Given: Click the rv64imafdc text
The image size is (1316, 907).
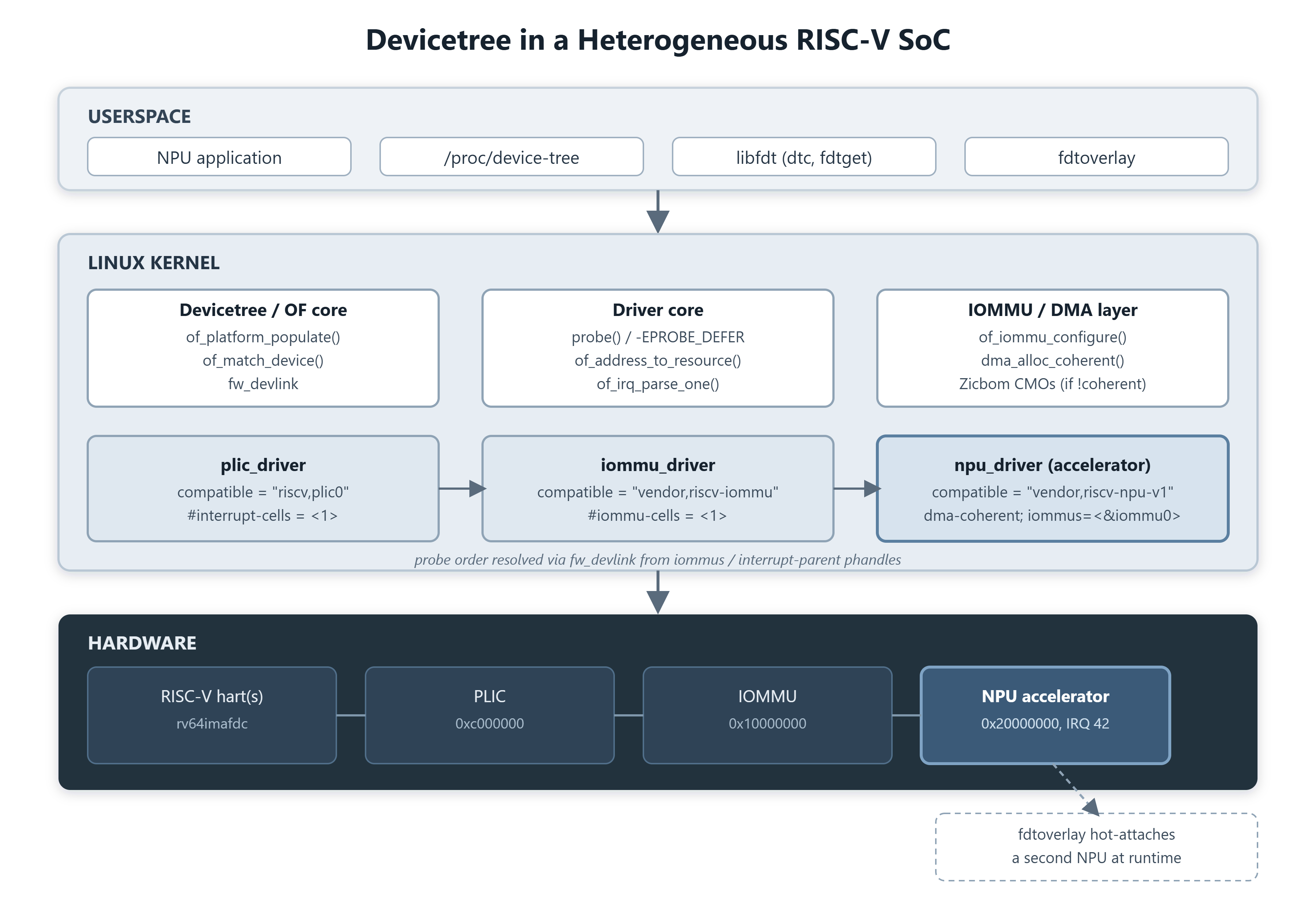Looking at the screenshot, I should click(212, 723).
